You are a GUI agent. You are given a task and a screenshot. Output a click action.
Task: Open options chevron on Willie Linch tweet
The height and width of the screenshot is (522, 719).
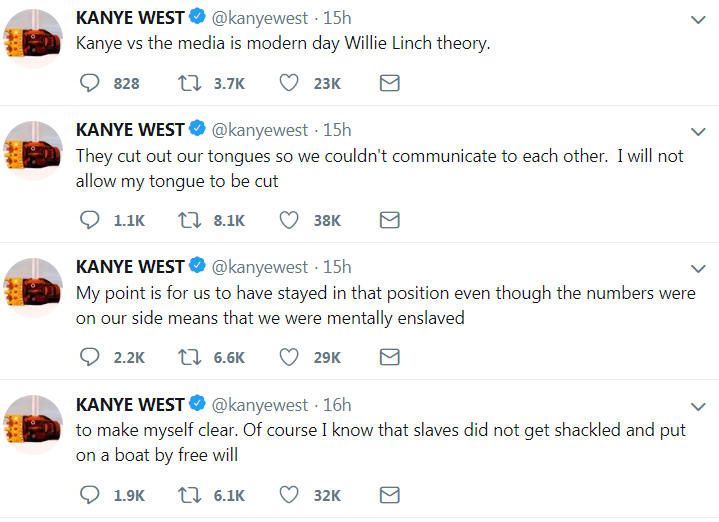(x=699, y=20)
